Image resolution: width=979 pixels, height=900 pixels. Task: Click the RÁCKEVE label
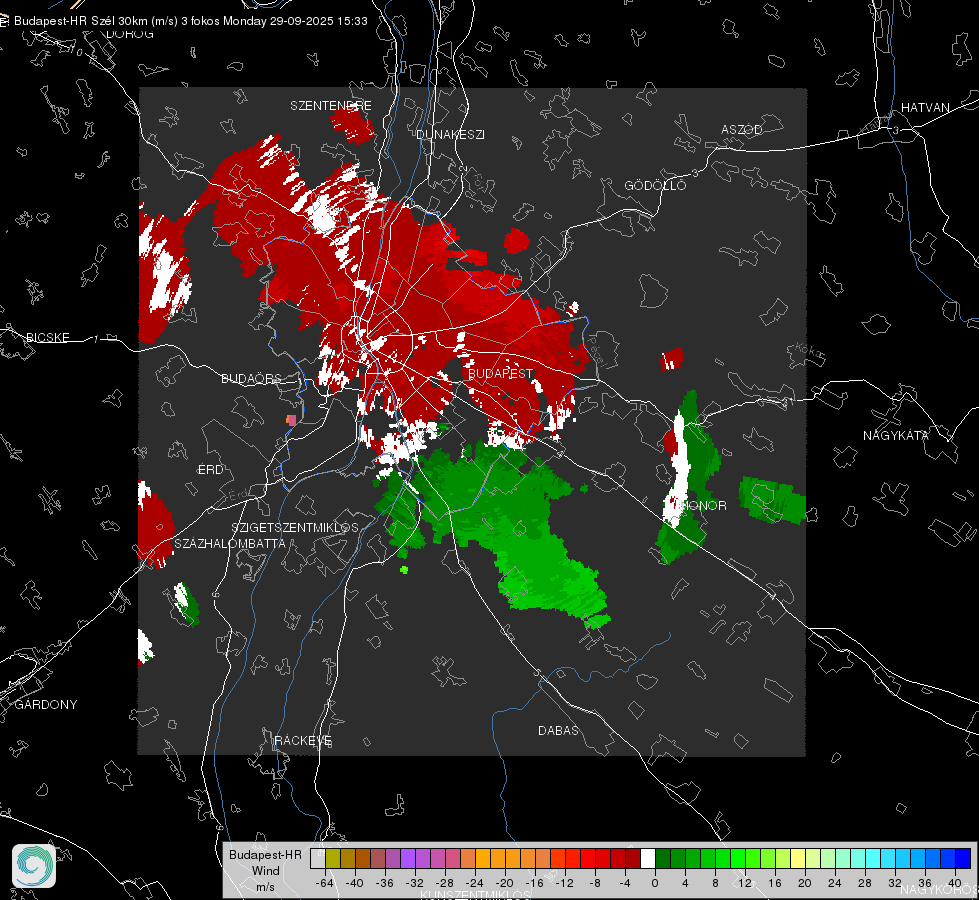point(303,740)
